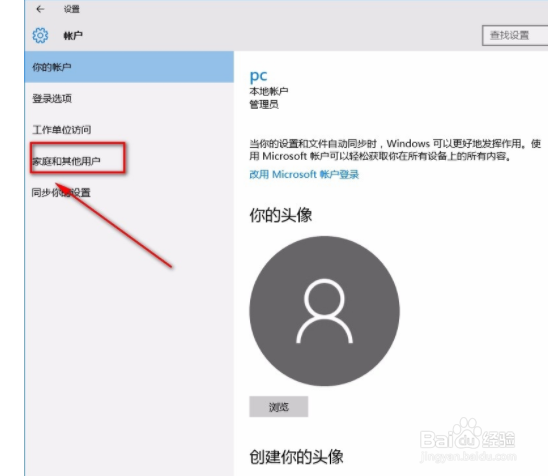Open 登录选项 in the sidebar
The image size is (548, 476).
[x=129, y=99]
